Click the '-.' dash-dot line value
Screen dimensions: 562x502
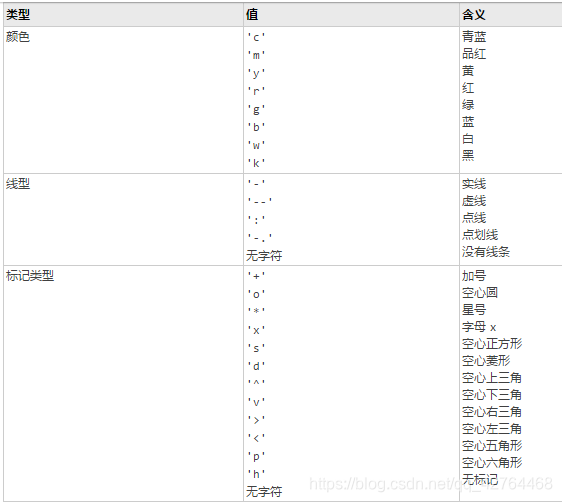(x=260, y=237)
